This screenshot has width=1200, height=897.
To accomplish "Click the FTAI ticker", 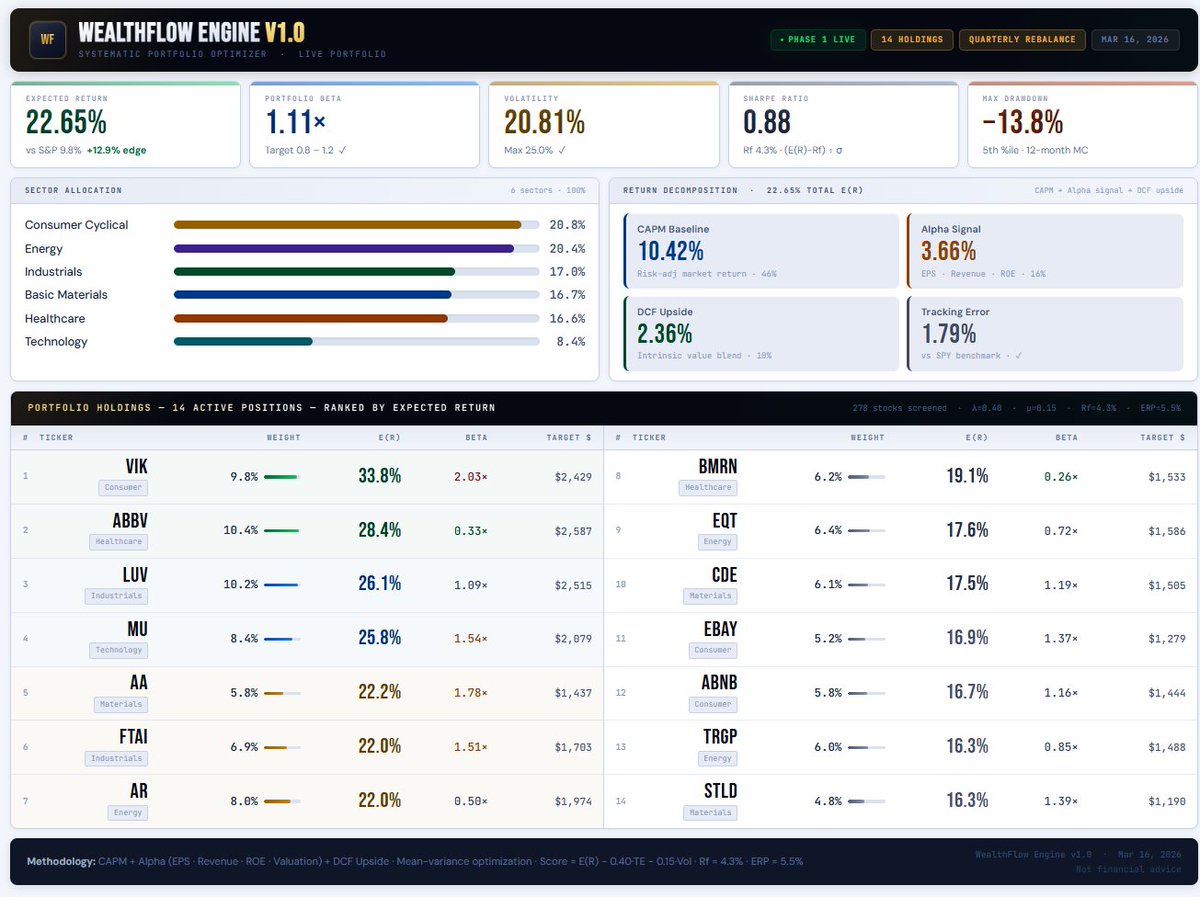I will [133, 736].
